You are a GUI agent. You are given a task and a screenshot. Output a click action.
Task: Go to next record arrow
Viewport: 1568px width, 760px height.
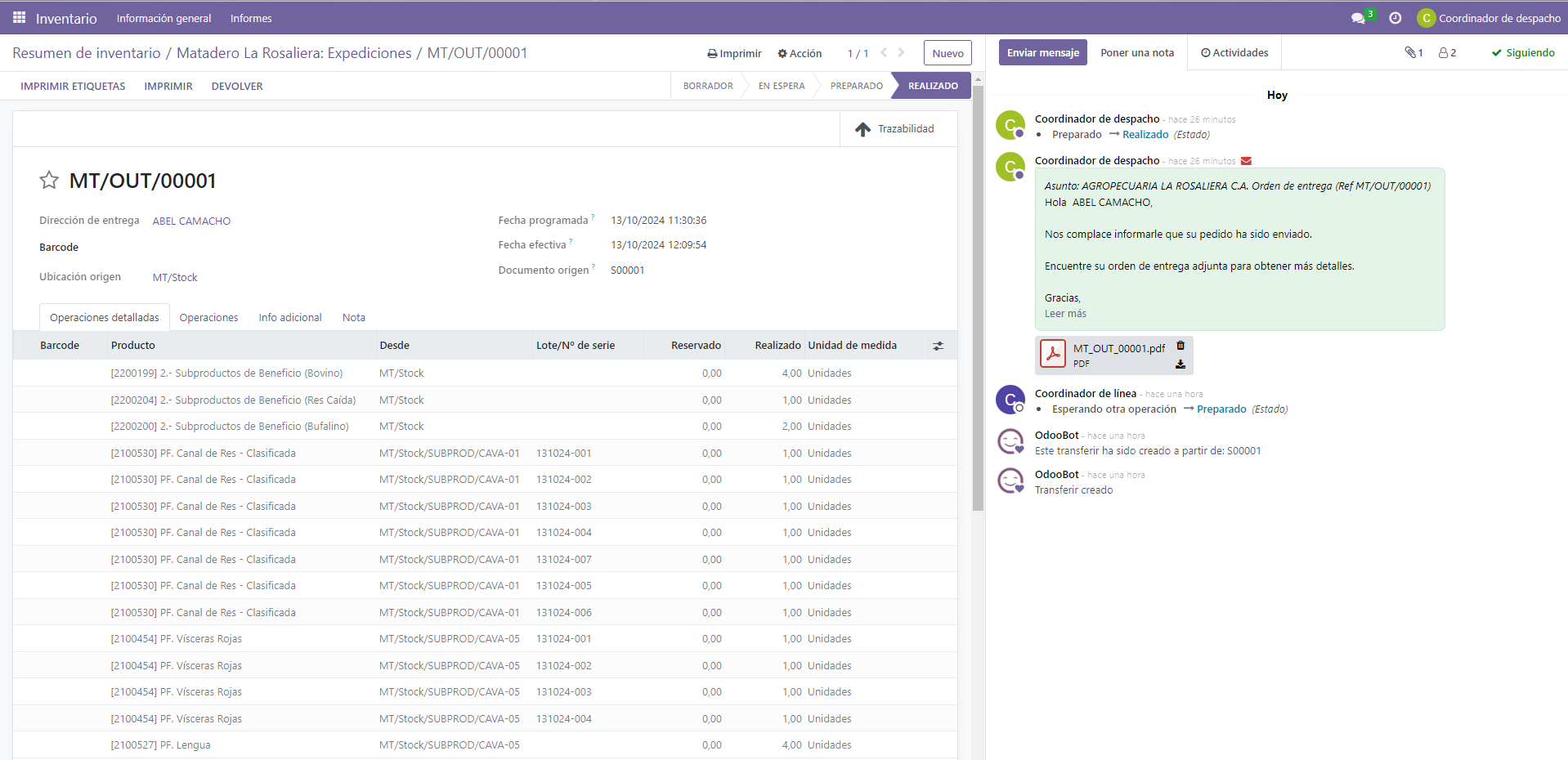(901, 52)
